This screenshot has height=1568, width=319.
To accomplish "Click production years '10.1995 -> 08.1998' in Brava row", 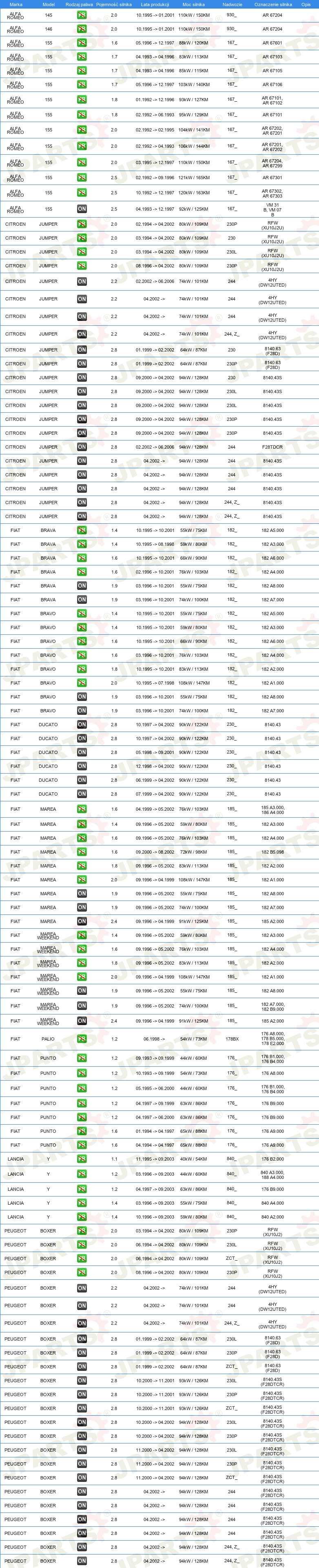I will (155, 544).
